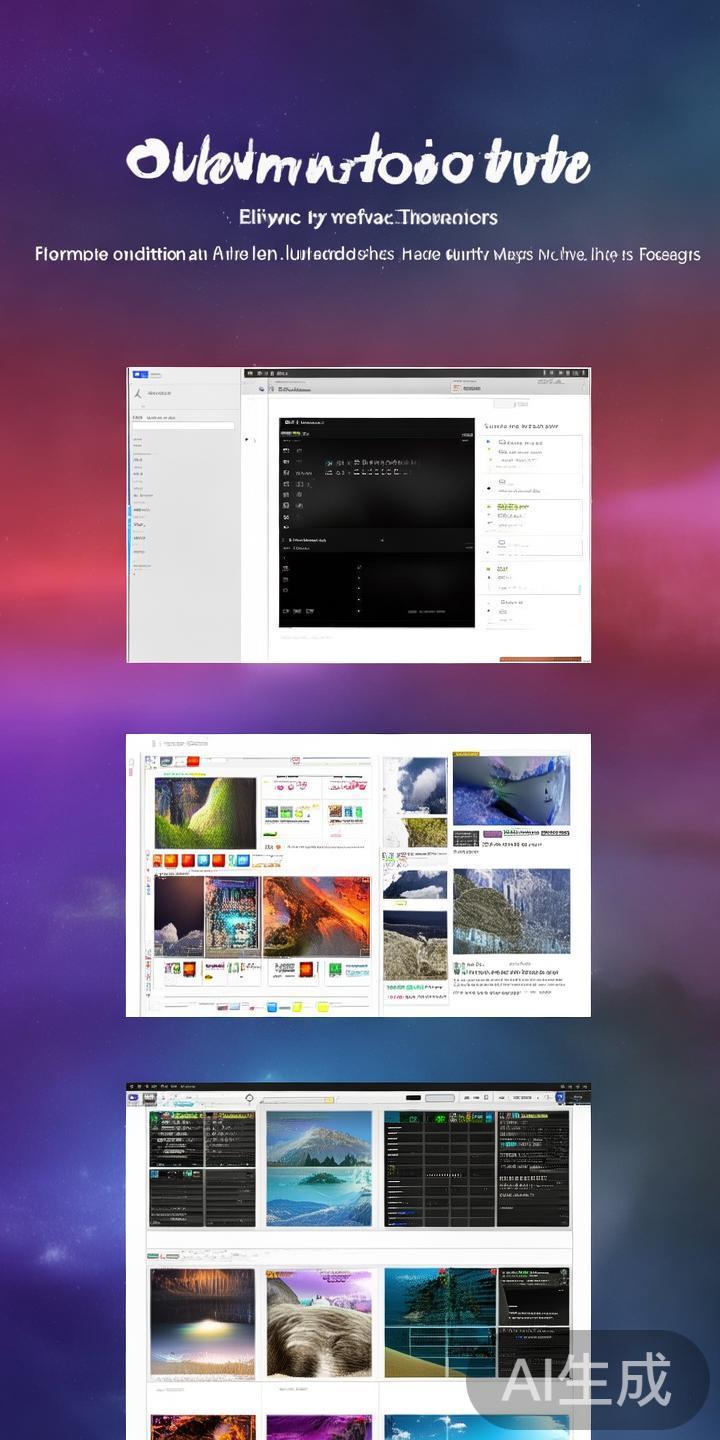Click the blue icon at the bottom screenshot's top-right corner
The width and height of the screenshot is (720, 1440).
pyautogui.click(x=560, y=1098)
